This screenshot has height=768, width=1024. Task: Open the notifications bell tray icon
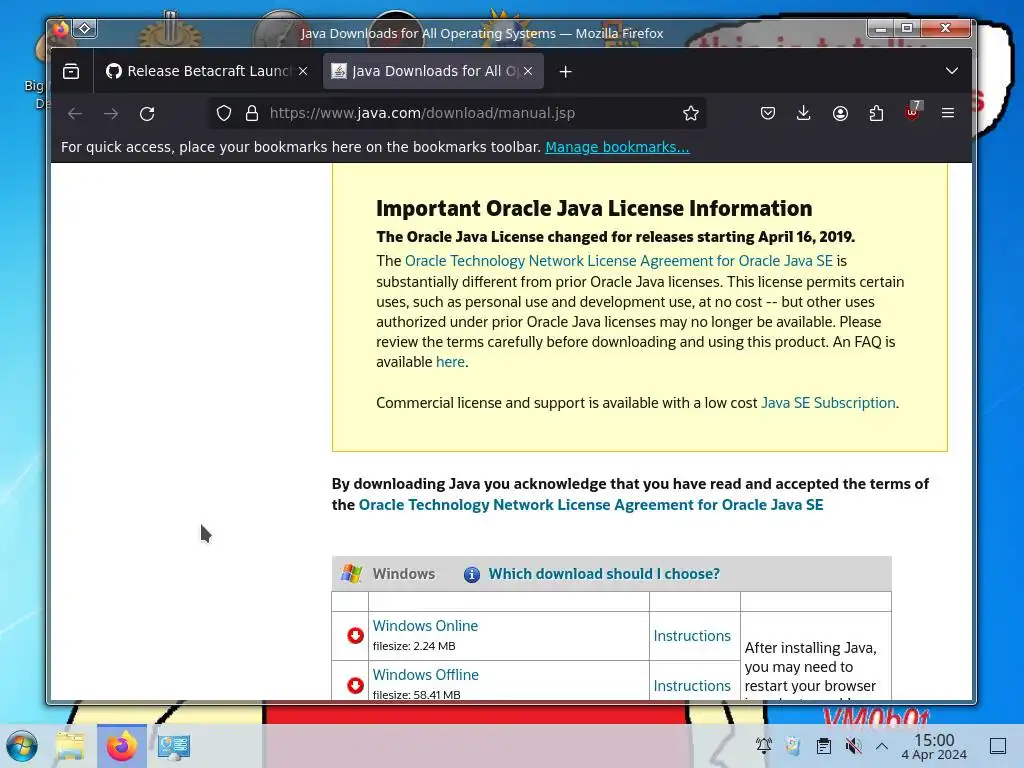pos(763,746)
